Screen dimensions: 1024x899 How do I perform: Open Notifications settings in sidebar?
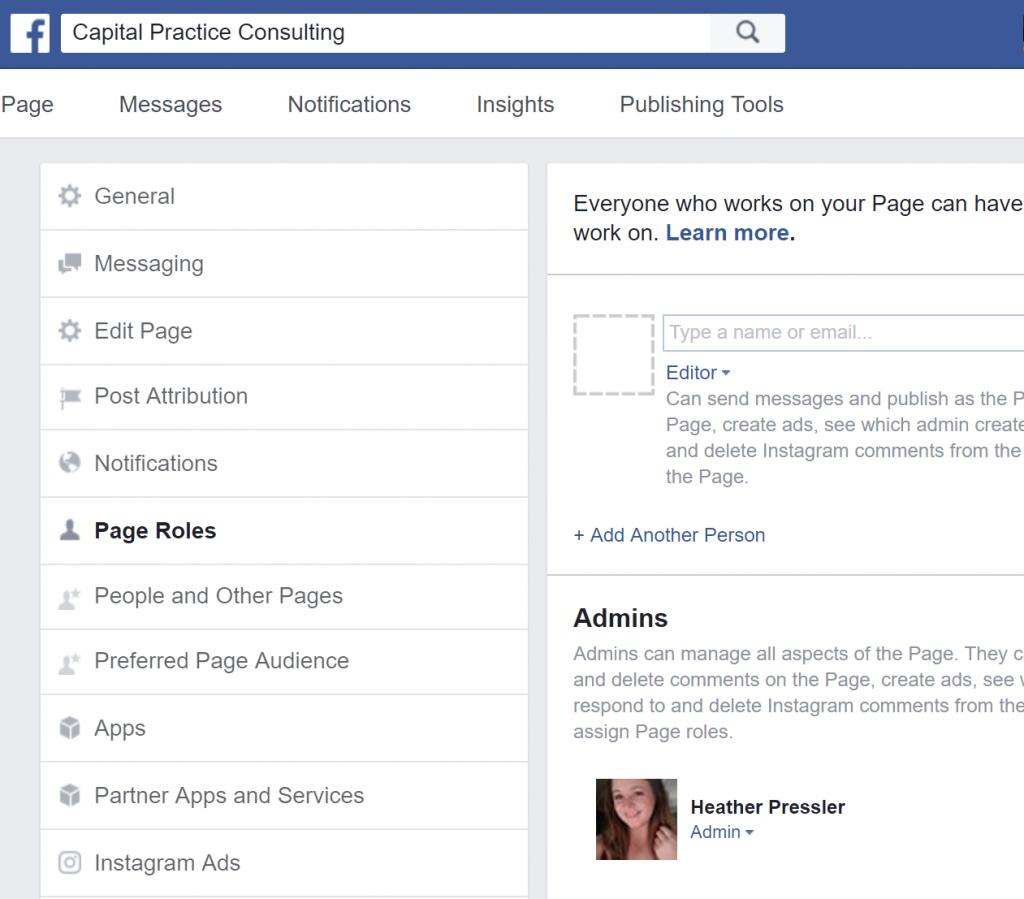(x=284, y=464)
